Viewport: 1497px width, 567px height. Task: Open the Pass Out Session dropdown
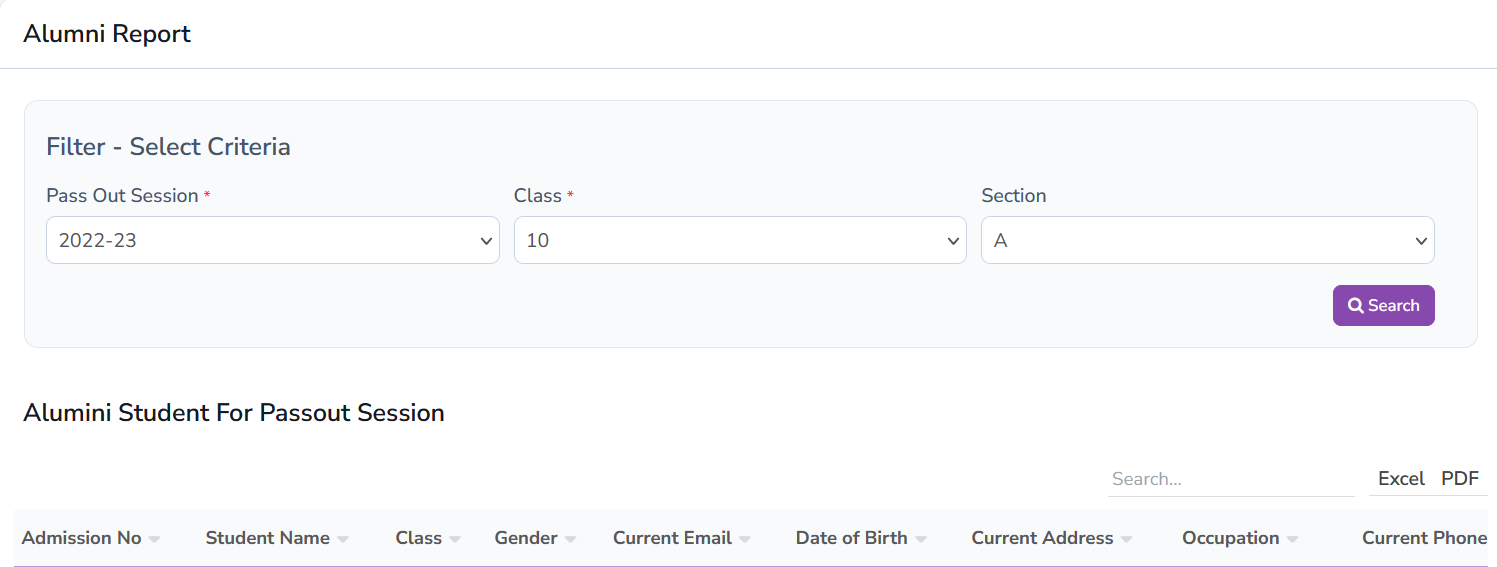pyautogui.click(x=272, y=240)
